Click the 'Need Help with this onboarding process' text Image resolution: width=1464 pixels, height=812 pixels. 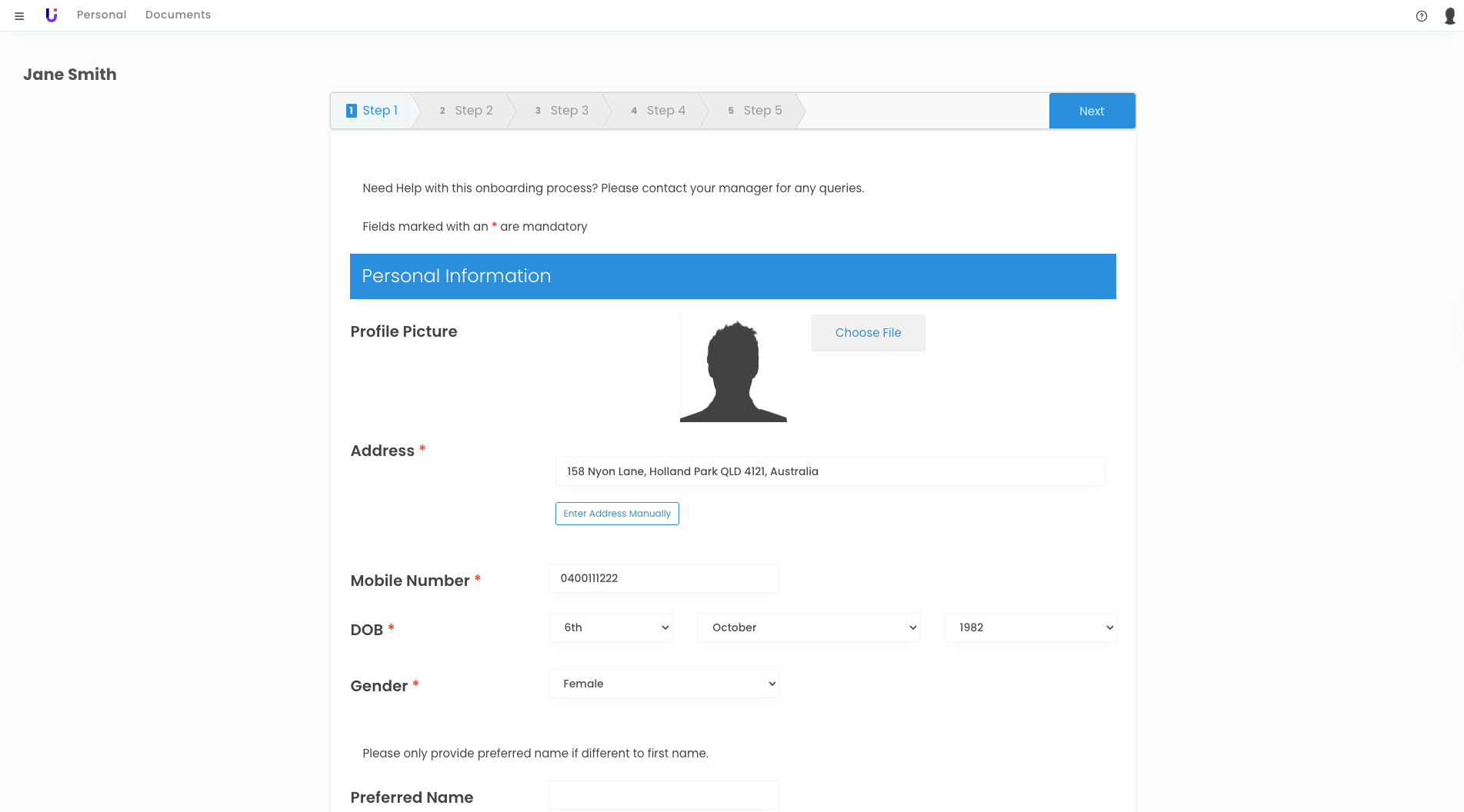pyautogui.click(x=613, y=188)
